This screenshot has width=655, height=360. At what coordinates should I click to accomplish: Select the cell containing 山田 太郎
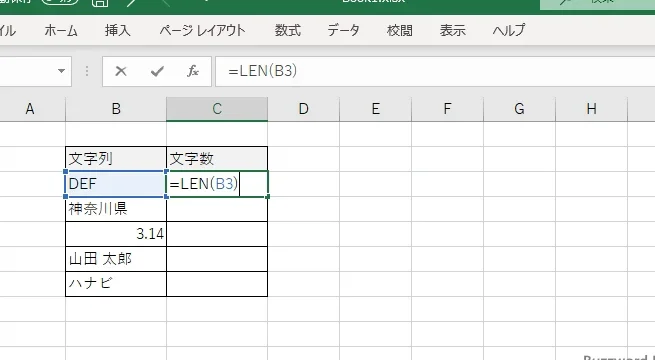116,259
